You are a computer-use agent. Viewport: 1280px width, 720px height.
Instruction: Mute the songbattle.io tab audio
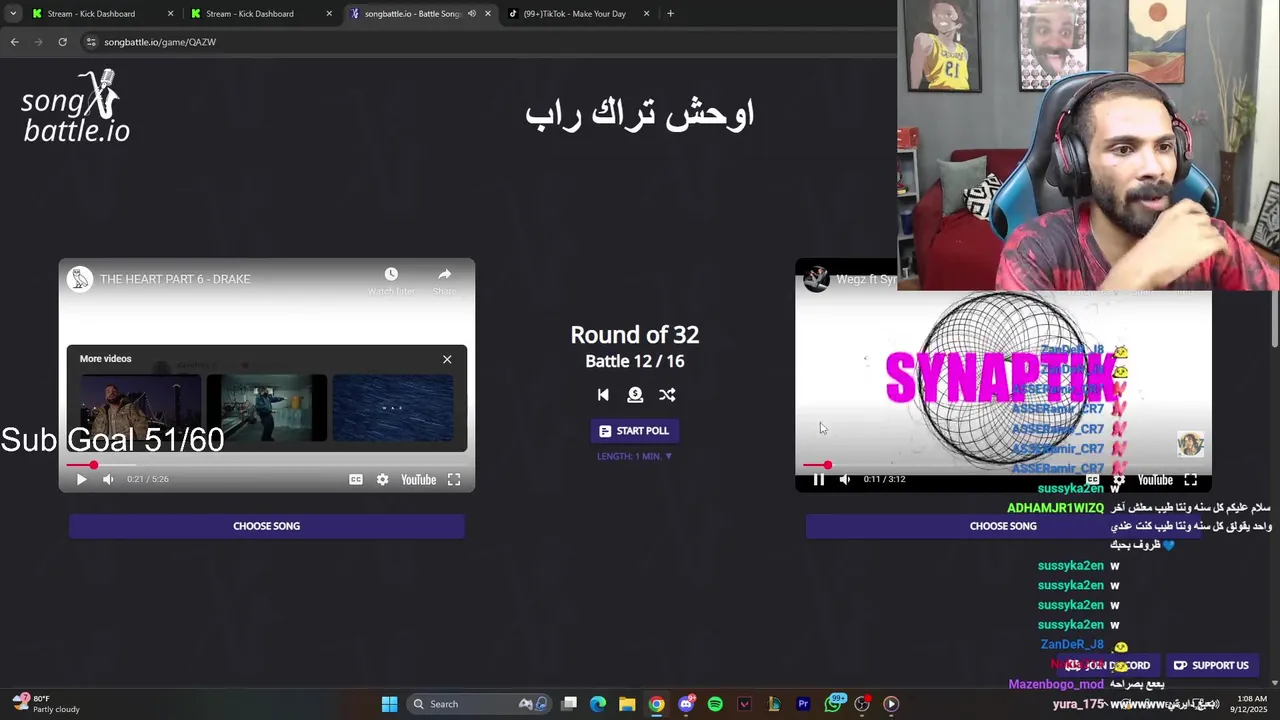point(472,14)
